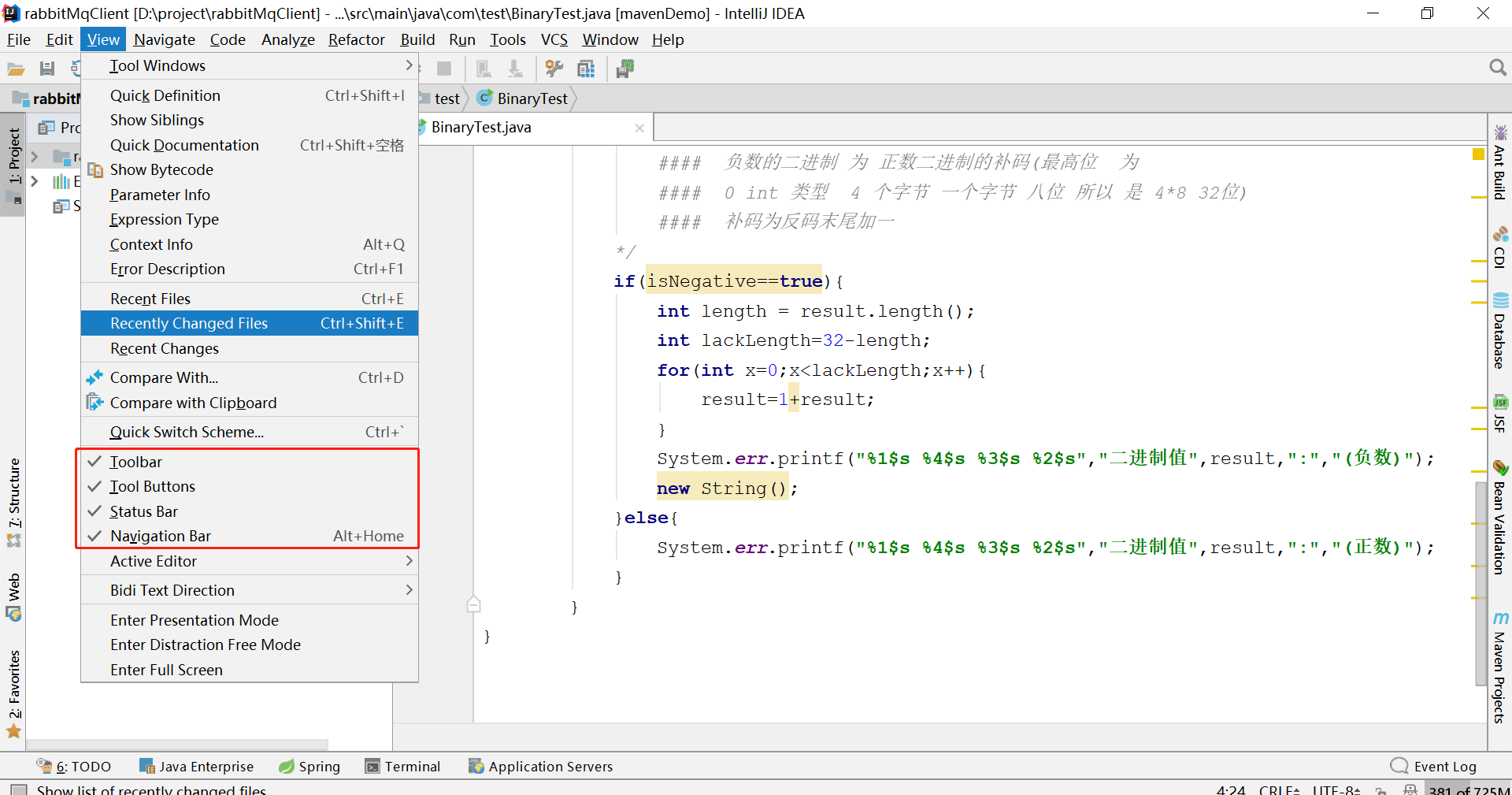1512x795 pixels.
Task: Click the Project Structure wrench icon
Action: [554, 69]
